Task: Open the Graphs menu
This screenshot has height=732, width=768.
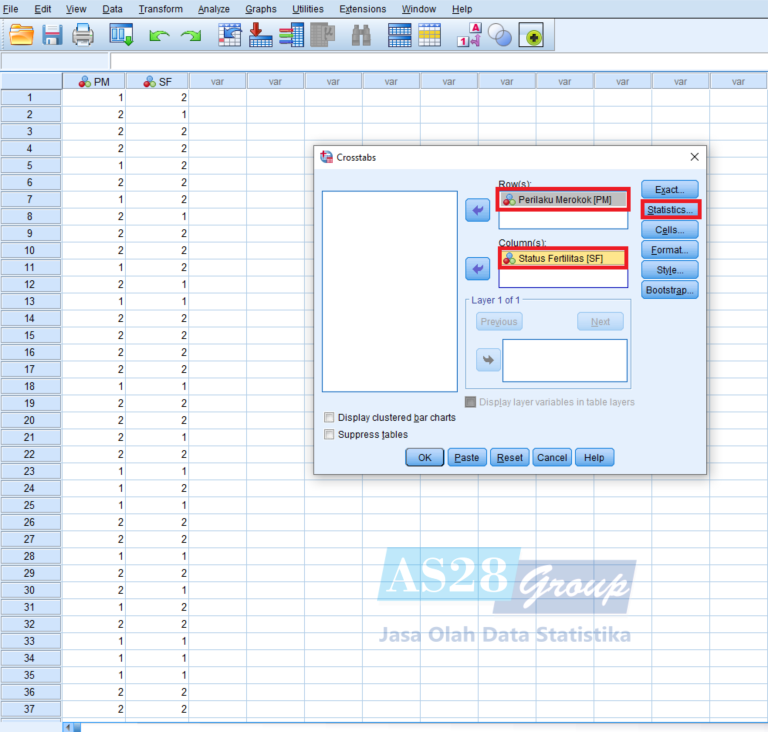Action: tap(260, 9)
